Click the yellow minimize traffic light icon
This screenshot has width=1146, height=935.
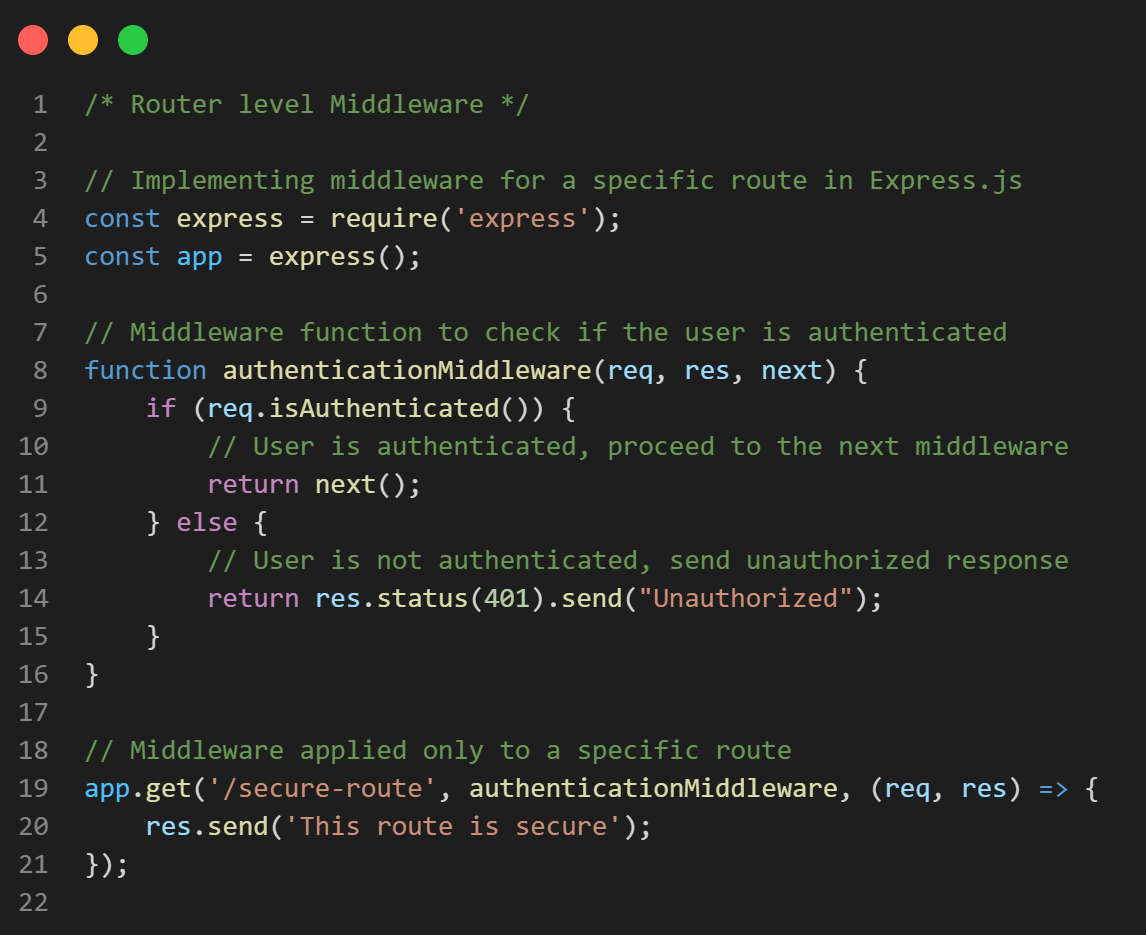coord(83,39)
